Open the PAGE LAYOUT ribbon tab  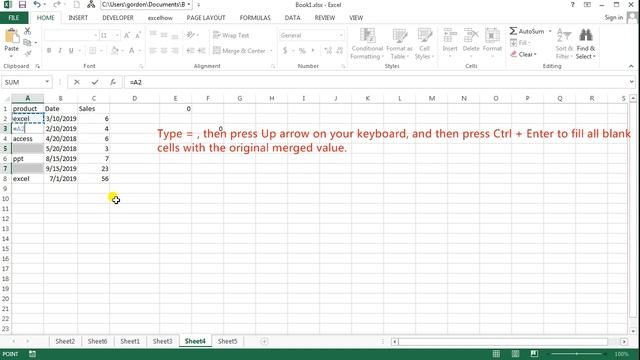tap(206, 18)
